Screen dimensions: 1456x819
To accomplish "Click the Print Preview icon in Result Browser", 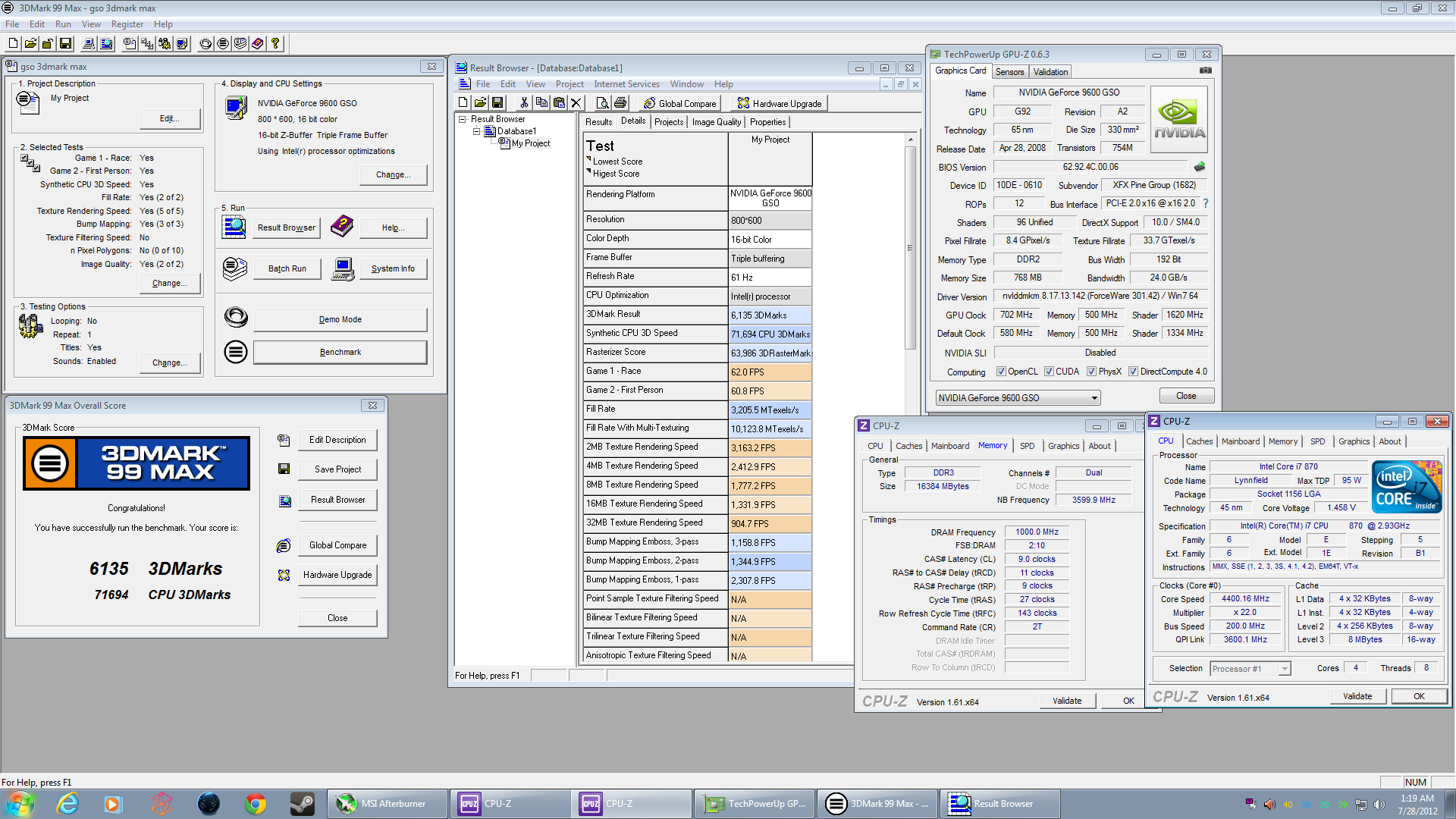I will click(x=603, y=103).
